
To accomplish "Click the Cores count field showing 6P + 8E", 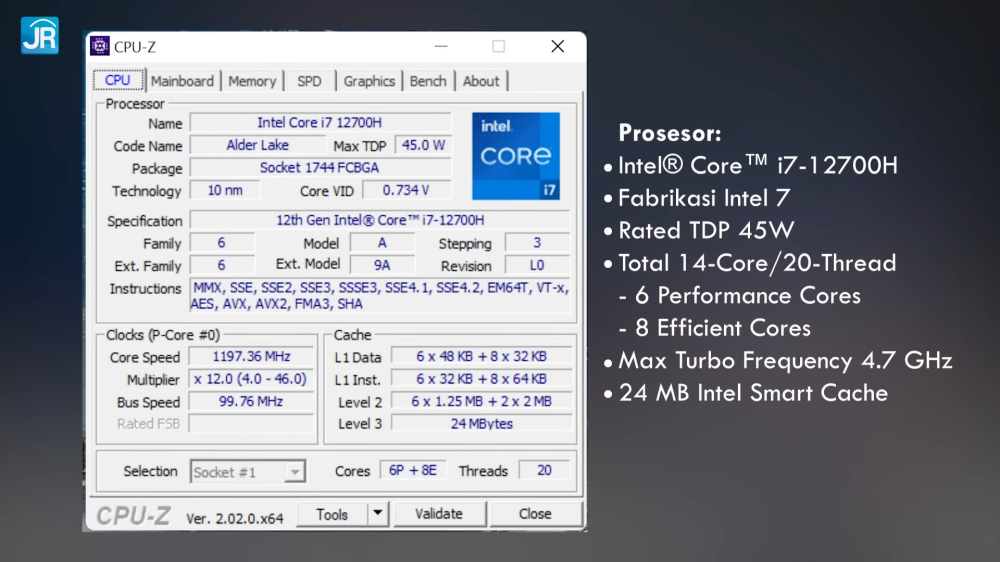I will point(412,470).
